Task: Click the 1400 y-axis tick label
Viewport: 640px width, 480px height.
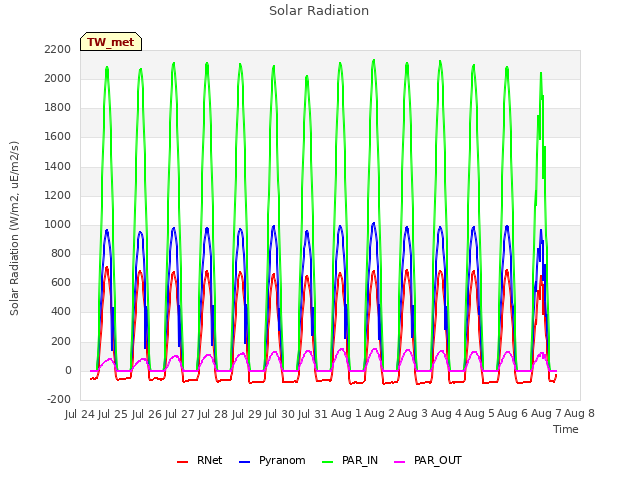Action: 58,167
